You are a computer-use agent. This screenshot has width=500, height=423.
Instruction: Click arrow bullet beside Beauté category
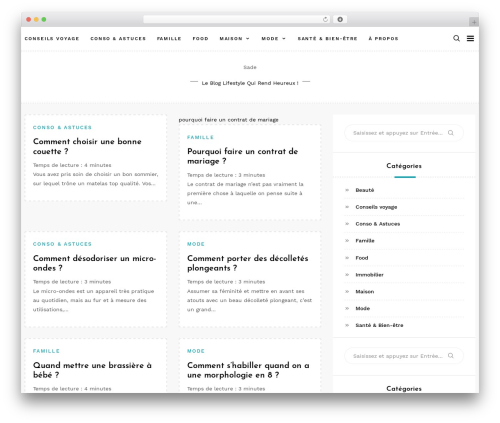click(347, 190)
